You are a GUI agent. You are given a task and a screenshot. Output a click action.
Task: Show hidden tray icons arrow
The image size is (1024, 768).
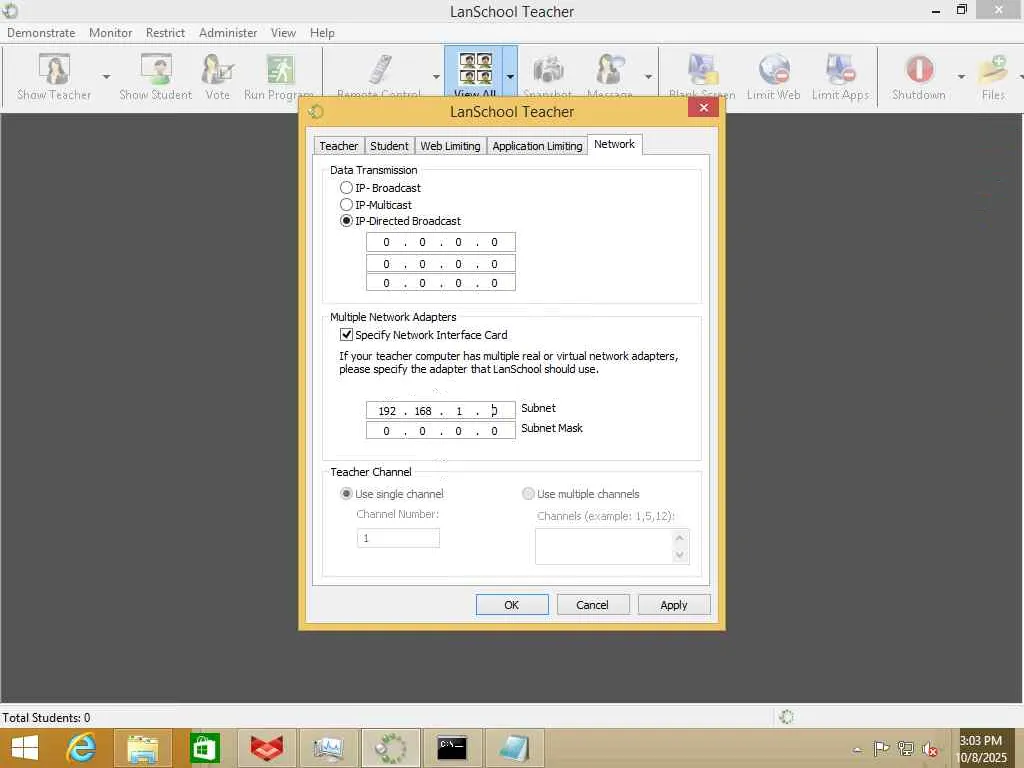pyautogui.click(x=857, y=749)
